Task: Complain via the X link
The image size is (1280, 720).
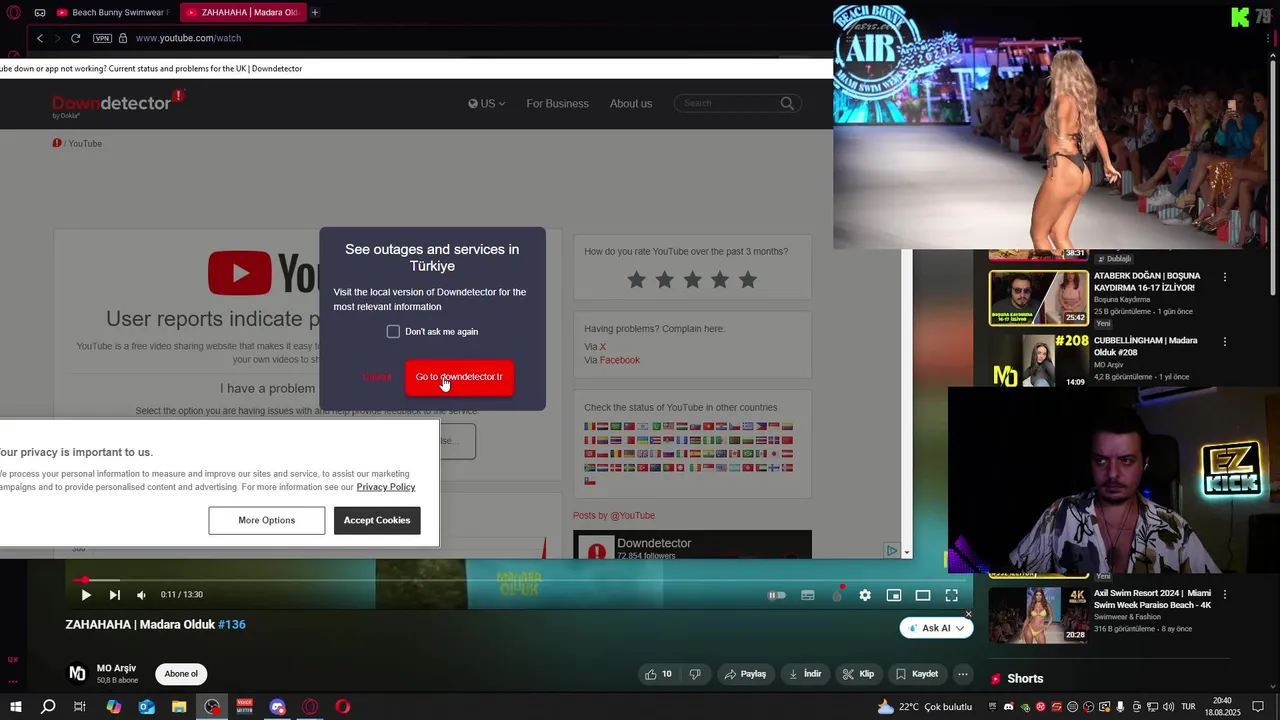Action: pyautogui.click(x=602, y=347)
